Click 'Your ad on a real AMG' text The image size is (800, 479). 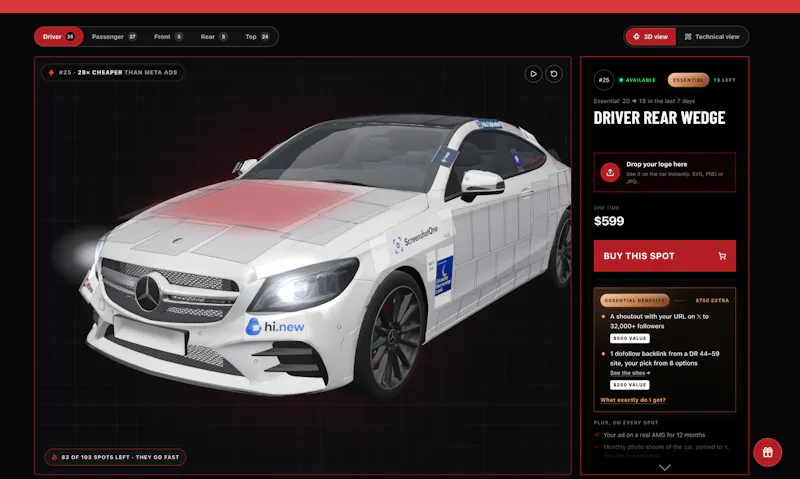654,435
